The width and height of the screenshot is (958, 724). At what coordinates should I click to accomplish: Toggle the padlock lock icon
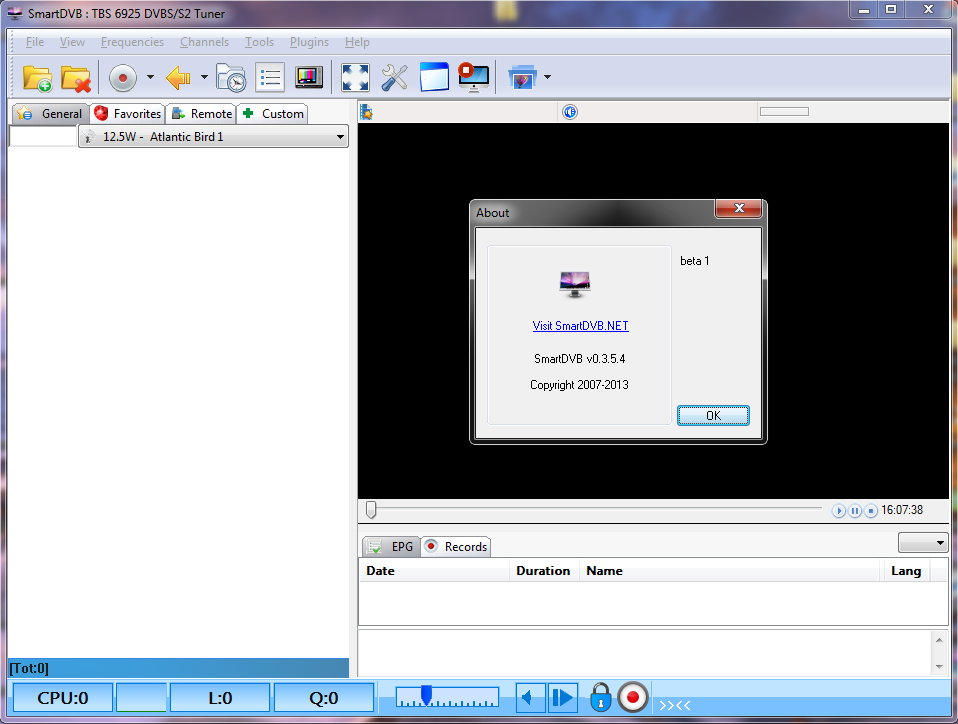tap(601, 697)
